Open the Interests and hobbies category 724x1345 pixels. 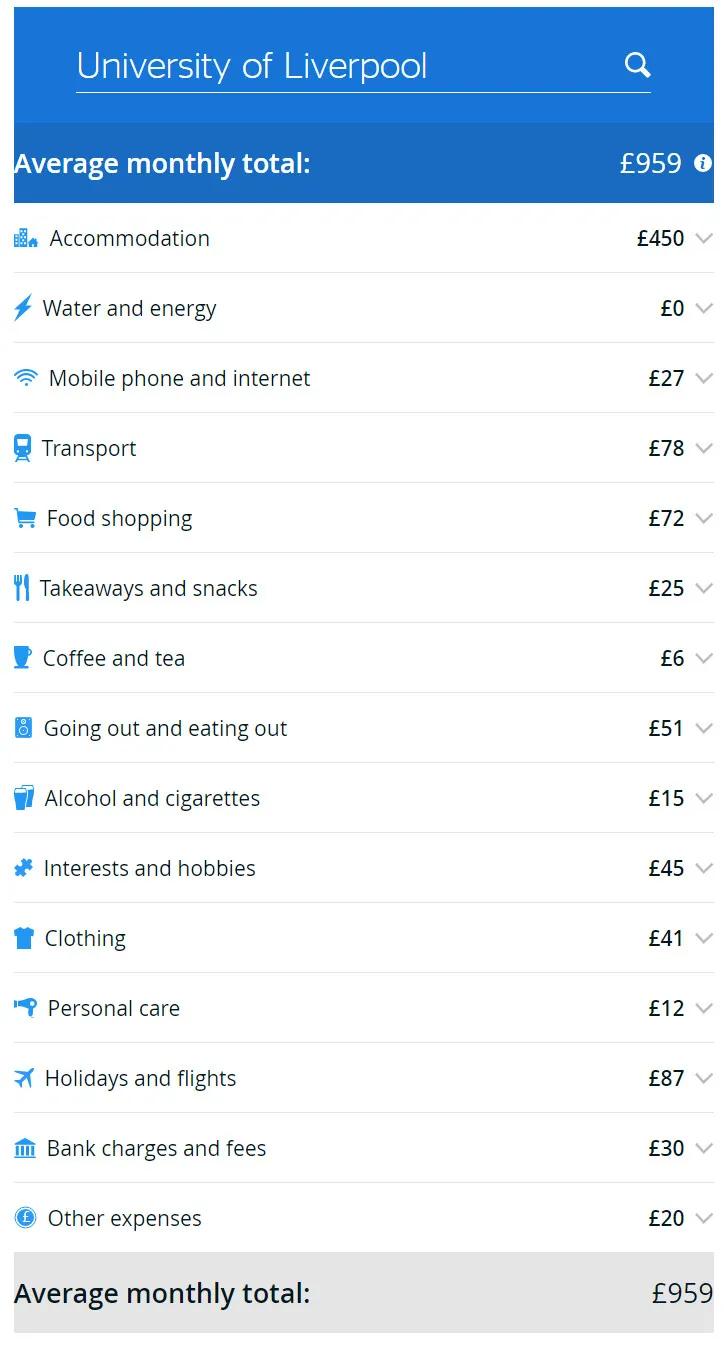click(x=150, y=868)
